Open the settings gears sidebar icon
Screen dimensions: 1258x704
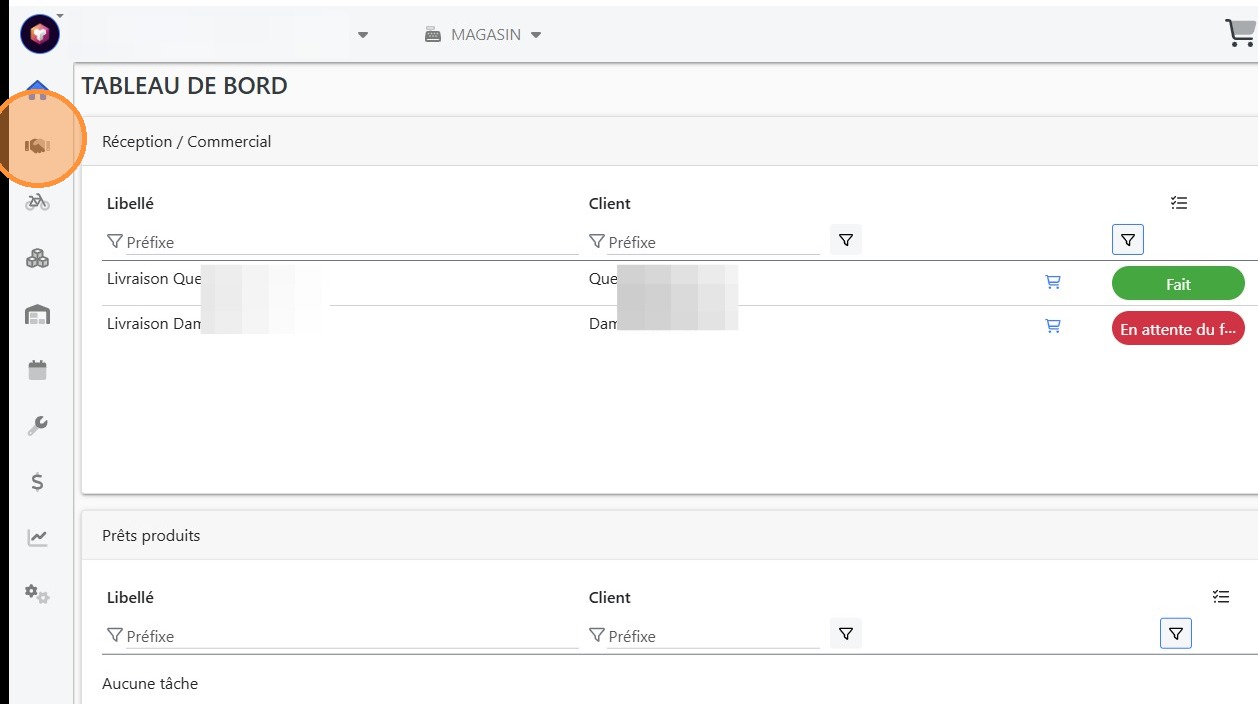[x=37, y=594]
